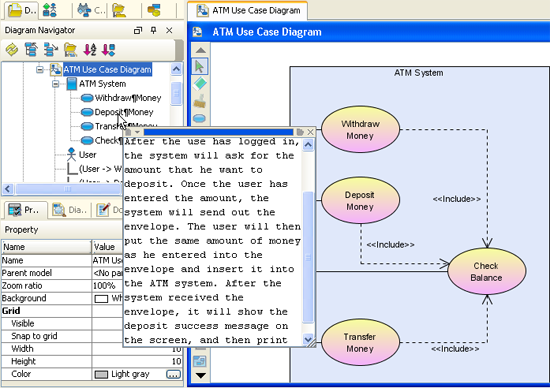Switch to the Model Explorer pane icon tab
This screenshot has height=388, width=550.
click(x=49, y=10)
